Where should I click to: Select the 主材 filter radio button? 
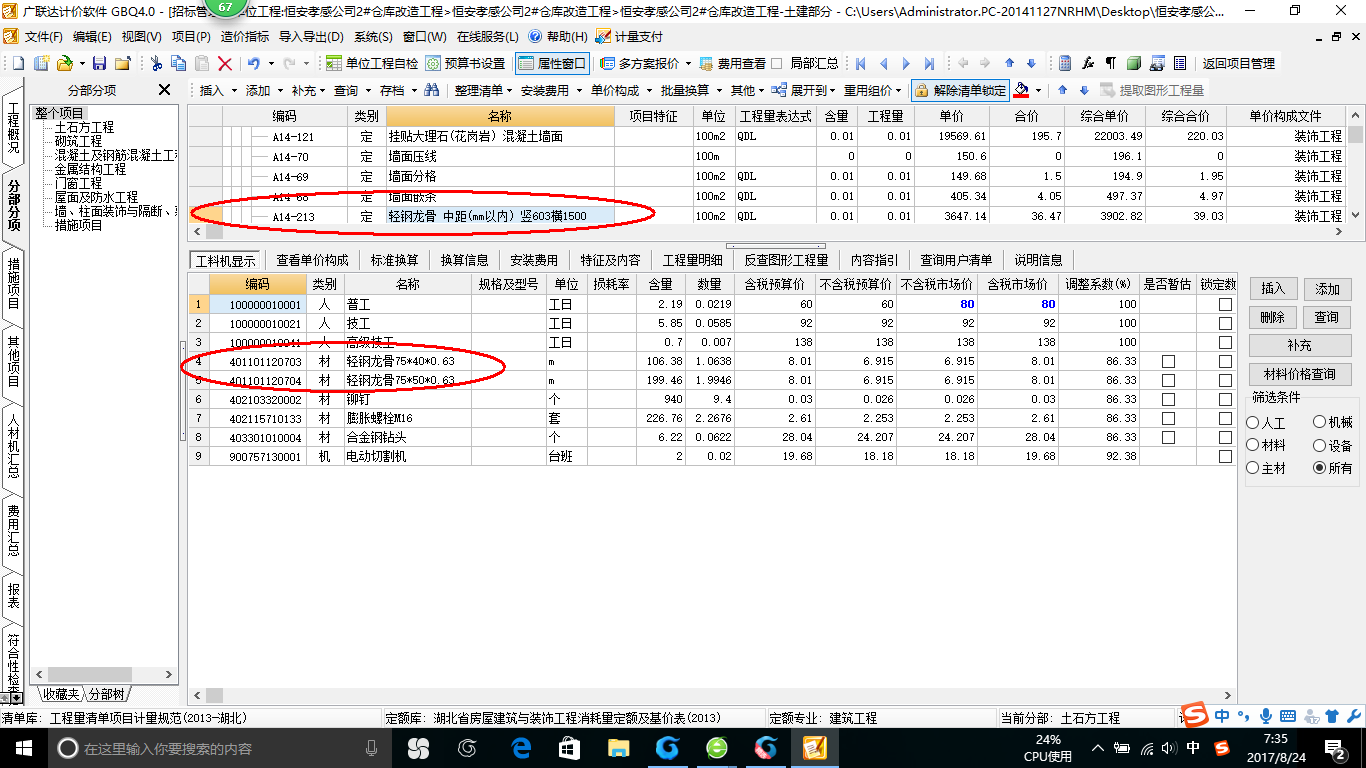1253,468
